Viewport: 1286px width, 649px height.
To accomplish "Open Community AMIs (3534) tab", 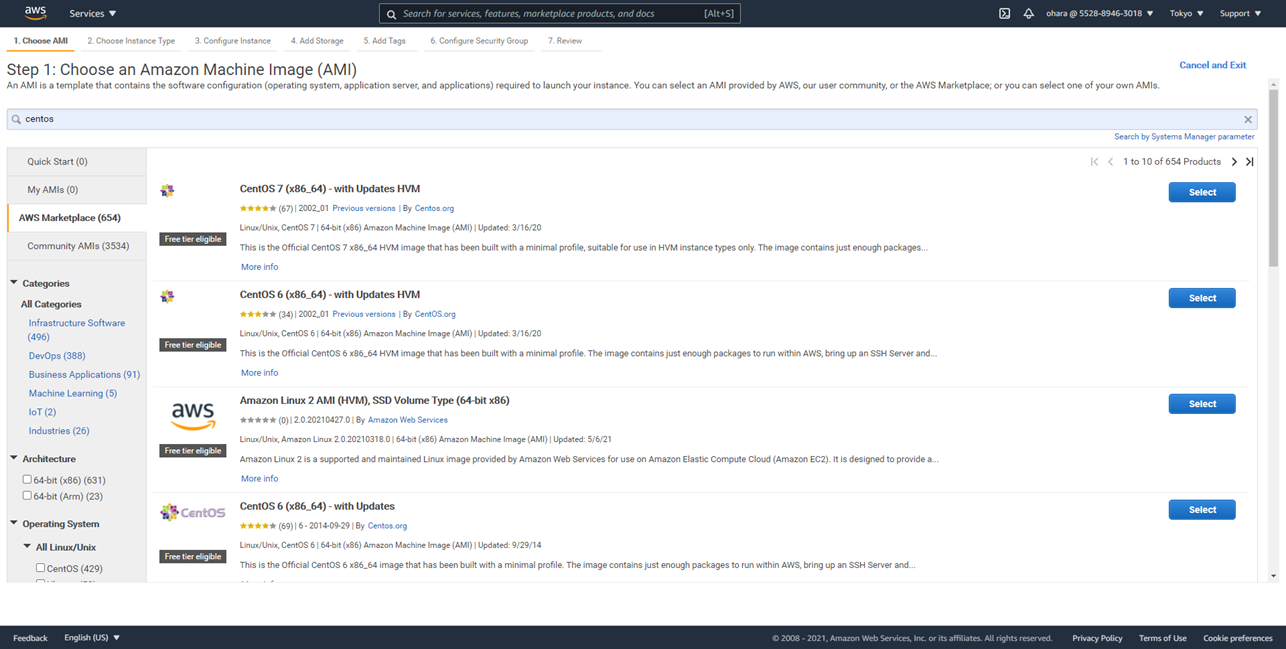I will click(77, 245).
